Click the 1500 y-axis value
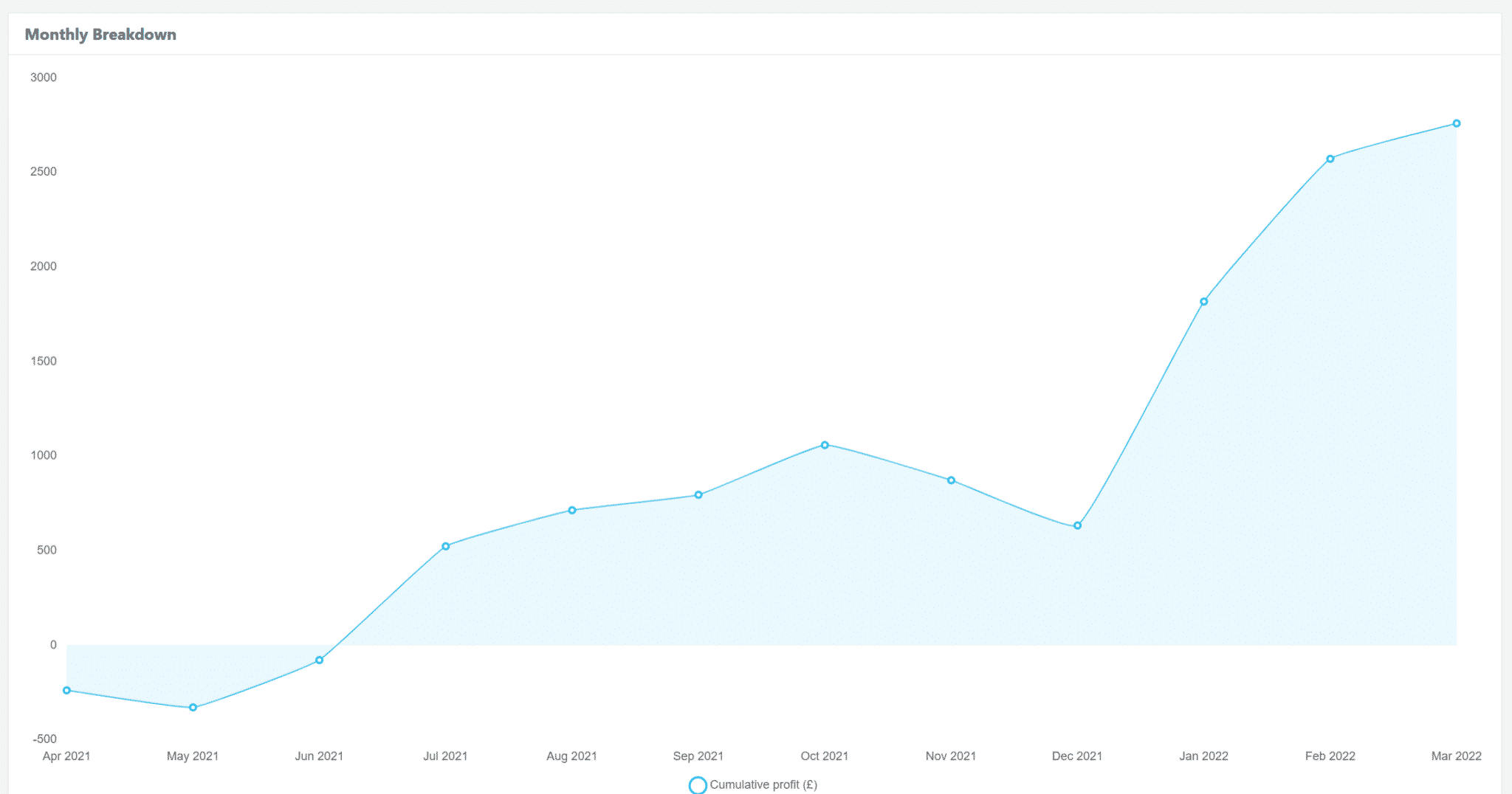The height and width of the screenshot is (794, 1512). click(44, 361)
